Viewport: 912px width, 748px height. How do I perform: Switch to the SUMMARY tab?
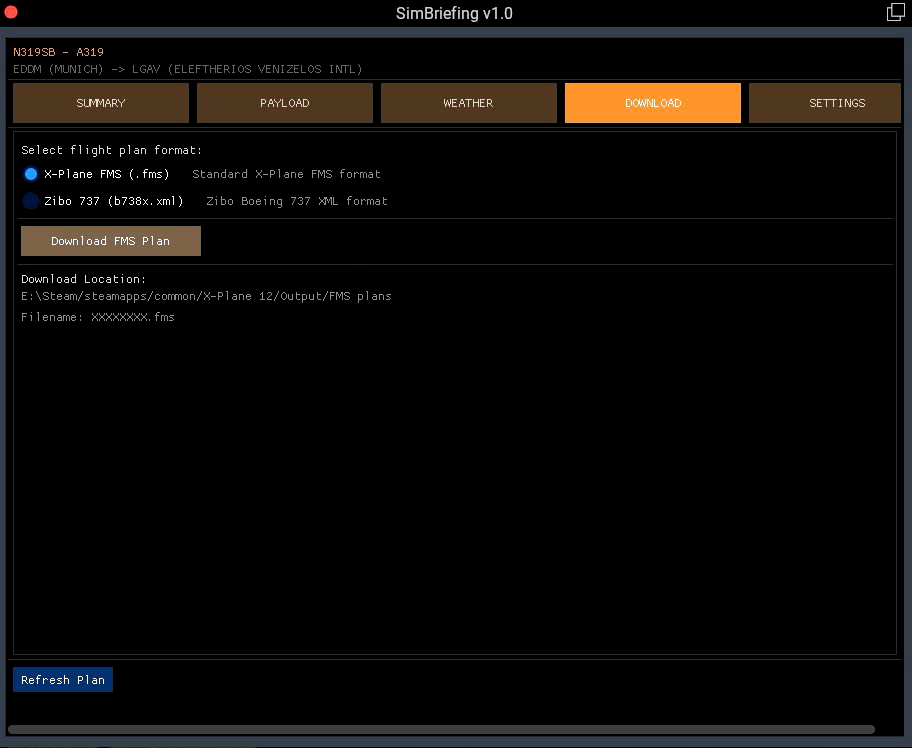coord(100,103)
